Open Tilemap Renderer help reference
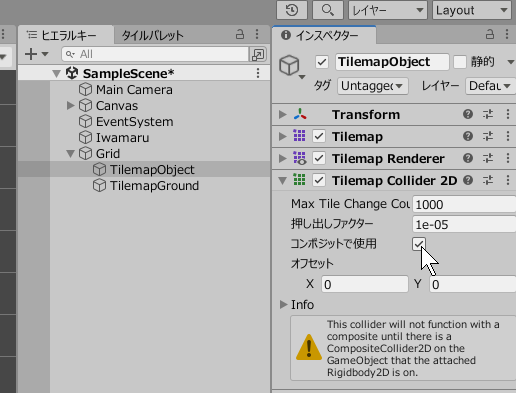The height and width of the screenshot is (393, 516). 468,158
